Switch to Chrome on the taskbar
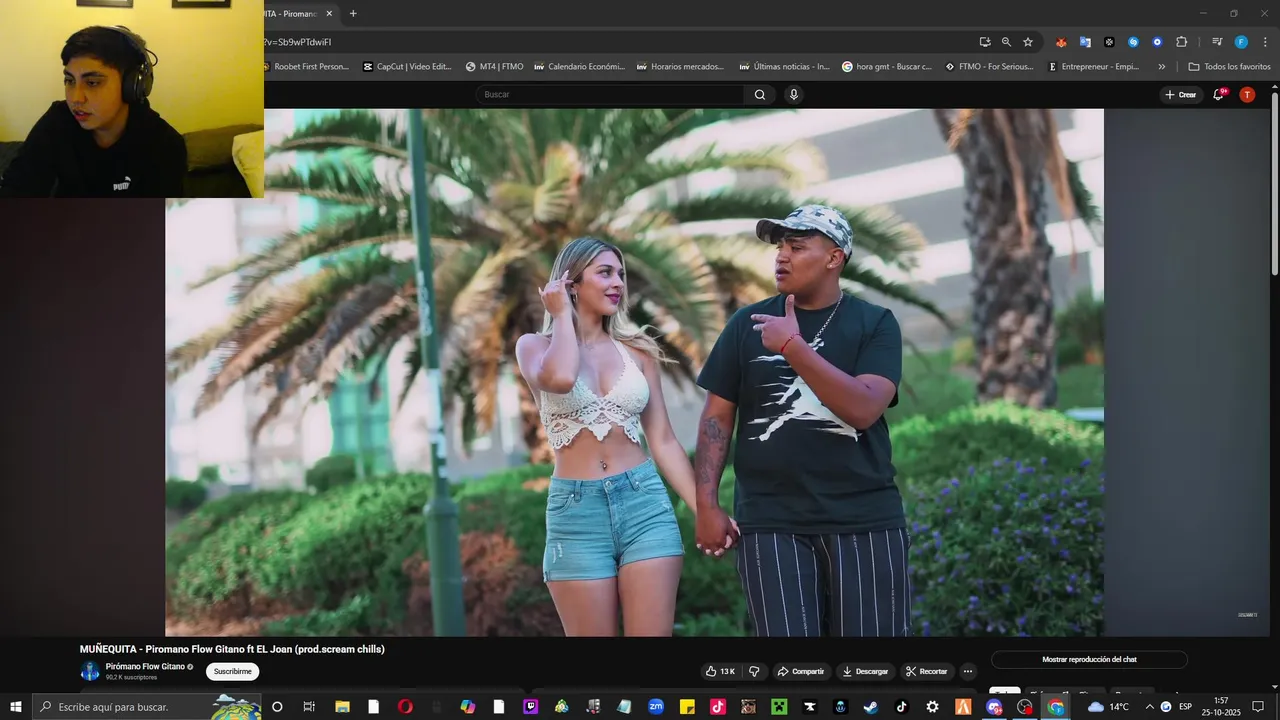Image resolution: width=1280 pixels, height=720 pixels. click(x=1056, y=707)
